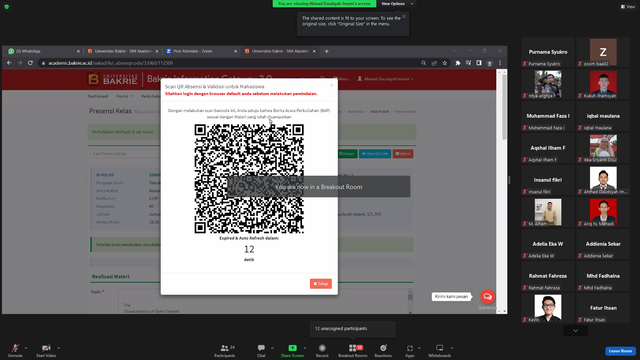The image size is (640, 360).
Task: Start Video in Zoom toolbar
Action: pos(46,350)
